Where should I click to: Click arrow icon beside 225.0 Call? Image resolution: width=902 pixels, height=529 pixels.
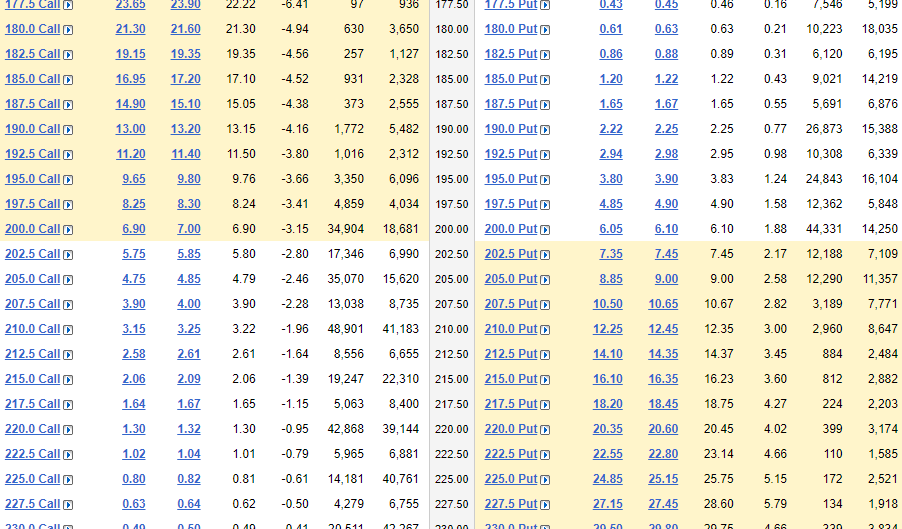pos(68,480)
